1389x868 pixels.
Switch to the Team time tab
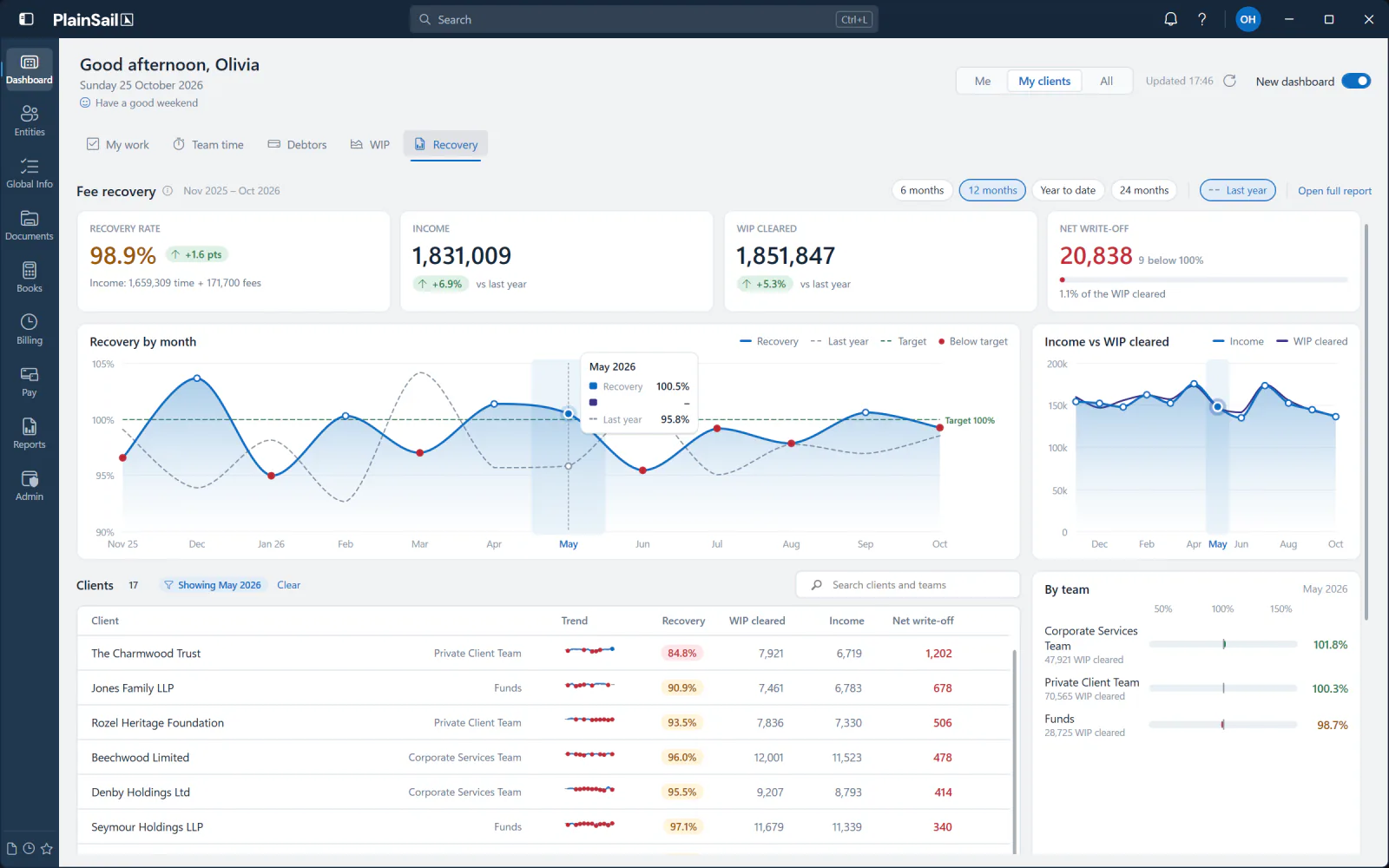click(208, 144)
